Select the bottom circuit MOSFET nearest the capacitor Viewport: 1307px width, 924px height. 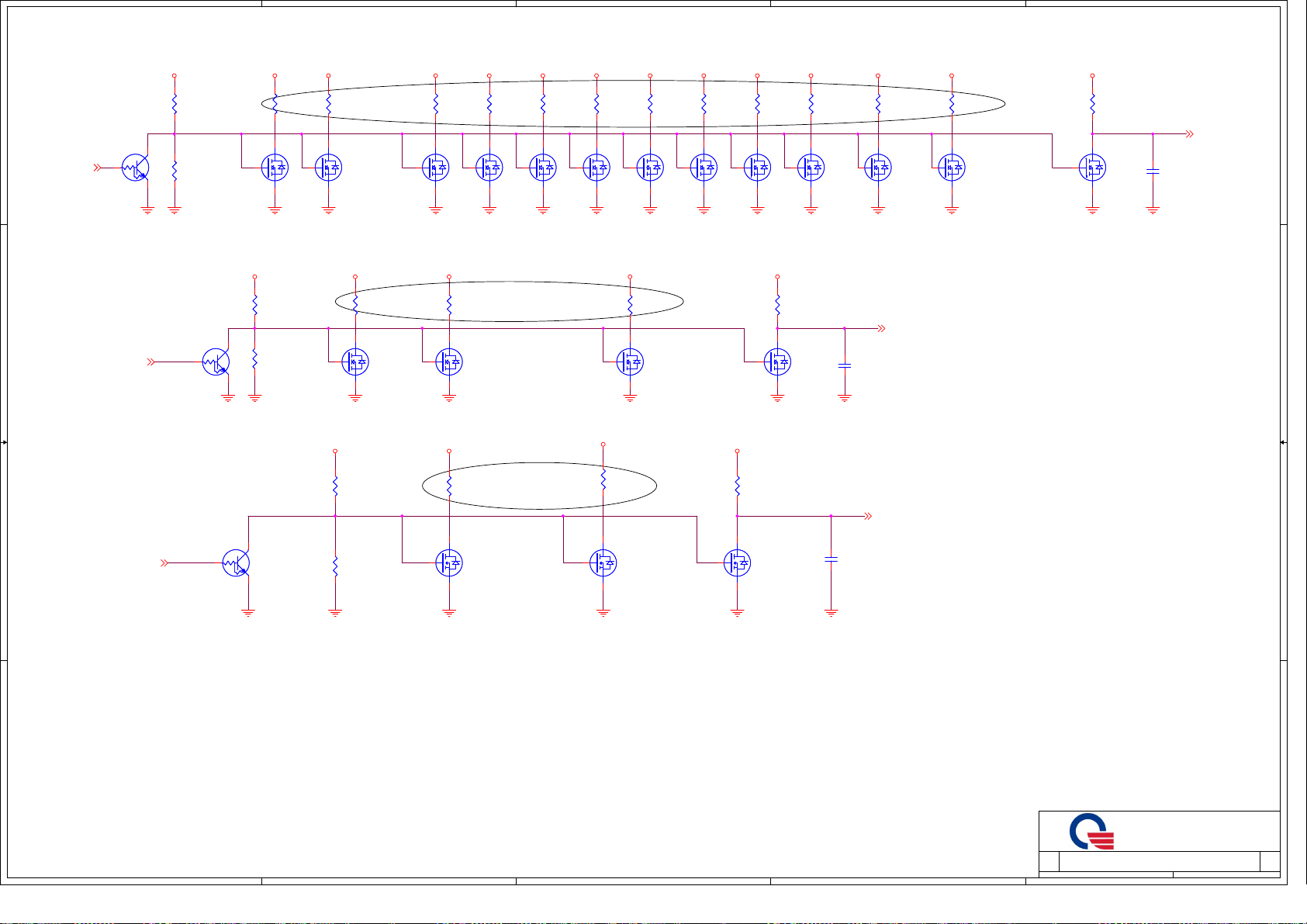pyautogui.click(x=737, y=563)
